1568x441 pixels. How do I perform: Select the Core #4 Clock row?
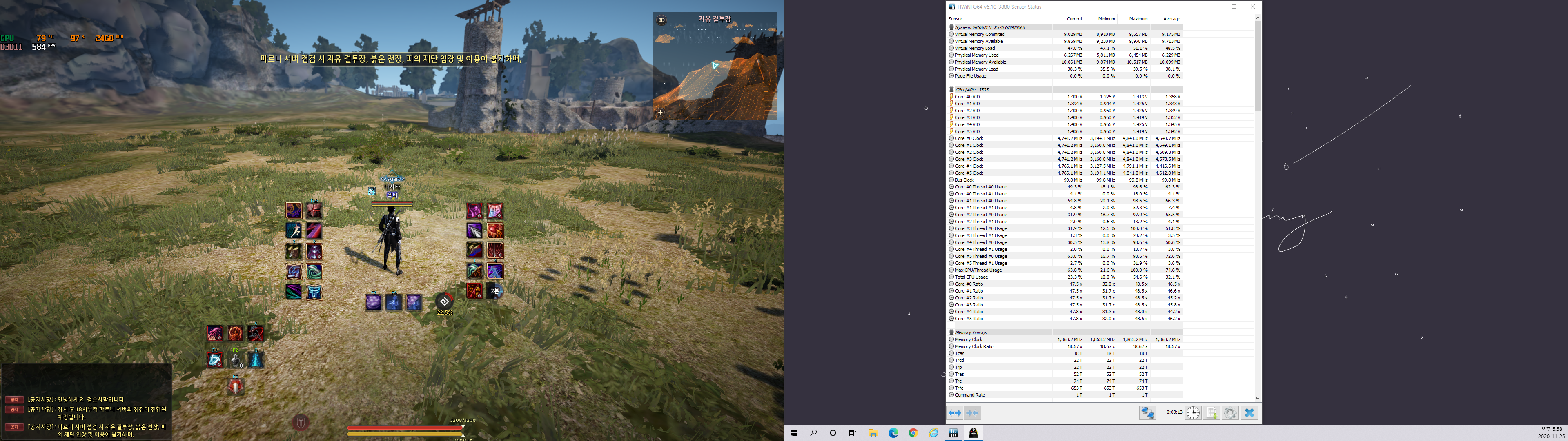pyautogui.click(x=1065, y=166)
